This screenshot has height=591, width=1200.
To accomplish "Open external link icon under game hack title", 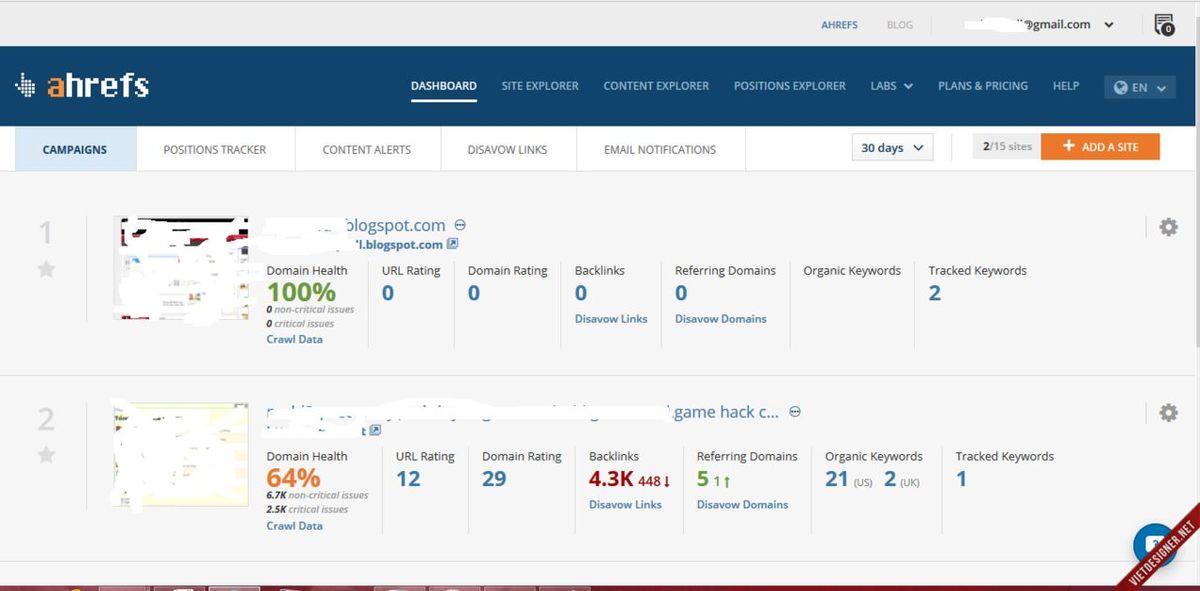I will (375, 430).
